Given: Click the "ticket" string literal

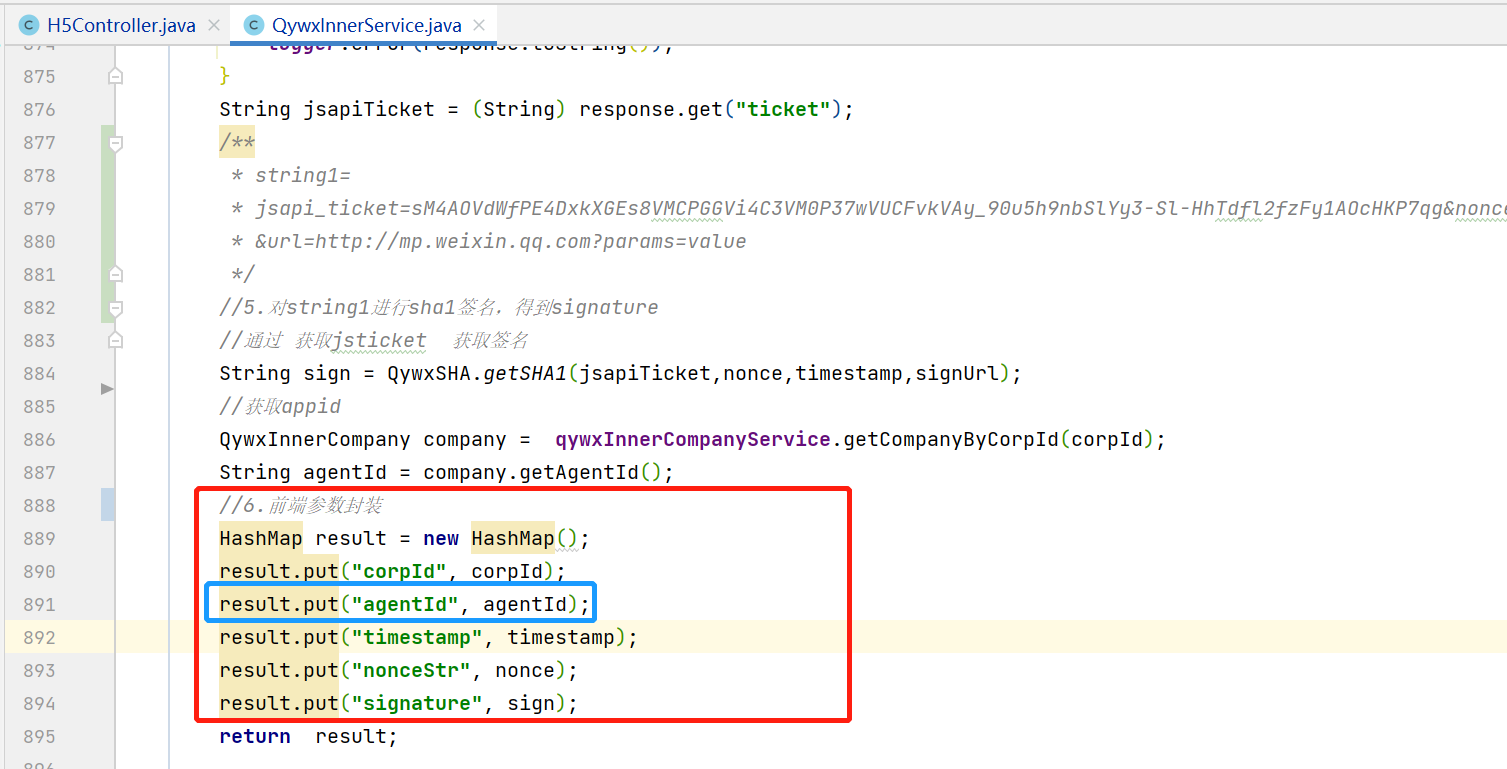Looking at the screenshot, I should [783, 109].
